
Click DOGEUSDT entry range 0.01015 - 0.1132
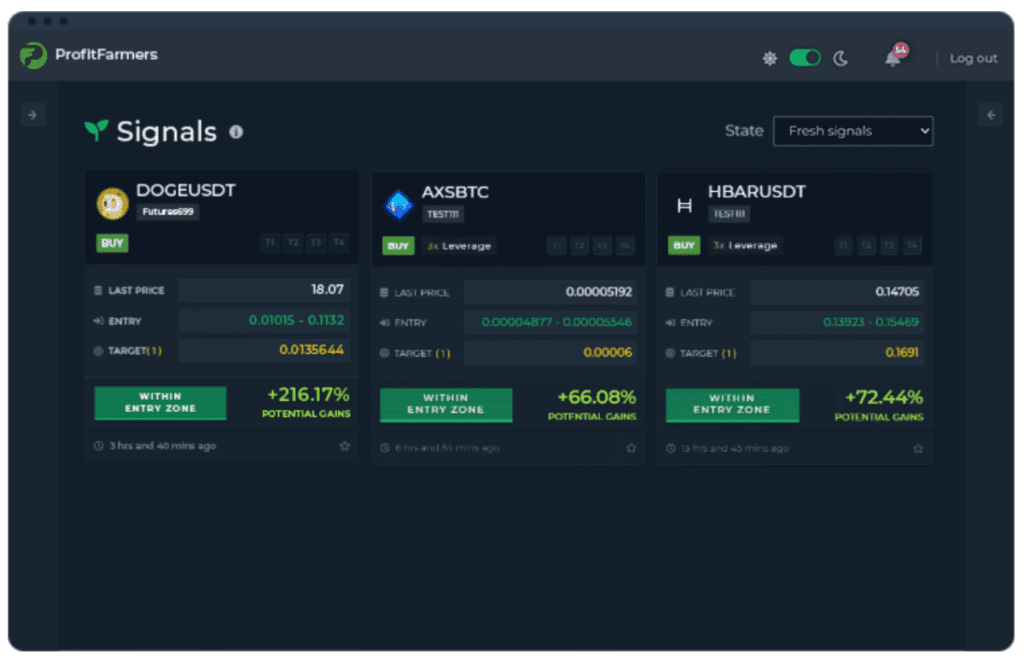(x=296, y=320)
